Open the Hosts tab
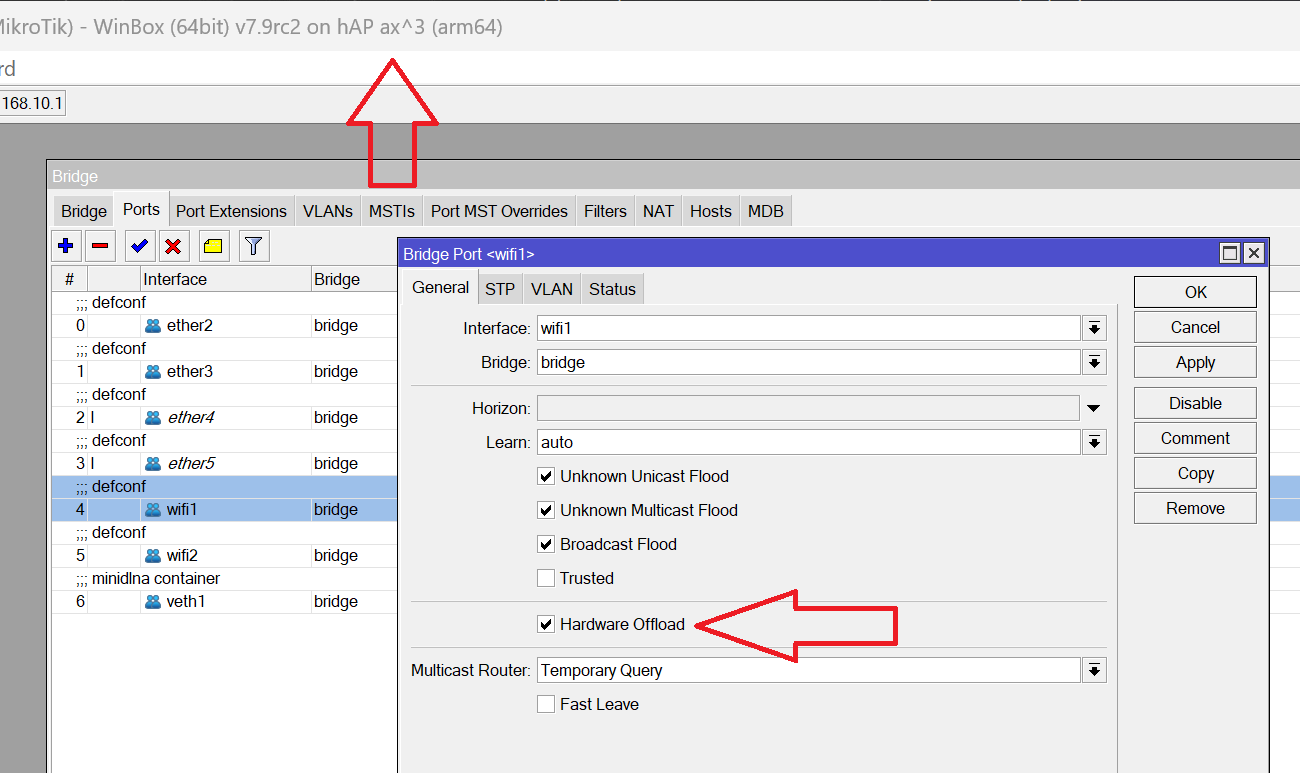Viewport: 1300px width, 773px height. pyautogui.click(x=711, y=211)
